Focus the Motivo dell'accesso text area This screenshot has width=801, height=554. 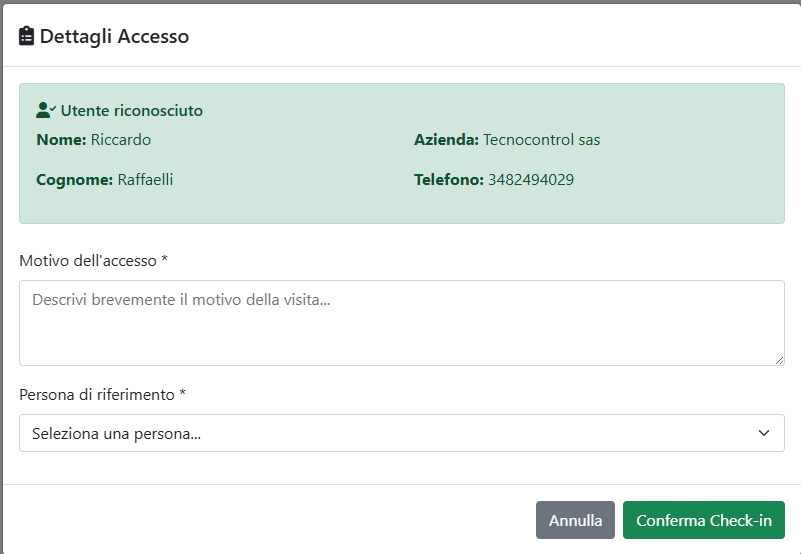(x=401, y=322)
